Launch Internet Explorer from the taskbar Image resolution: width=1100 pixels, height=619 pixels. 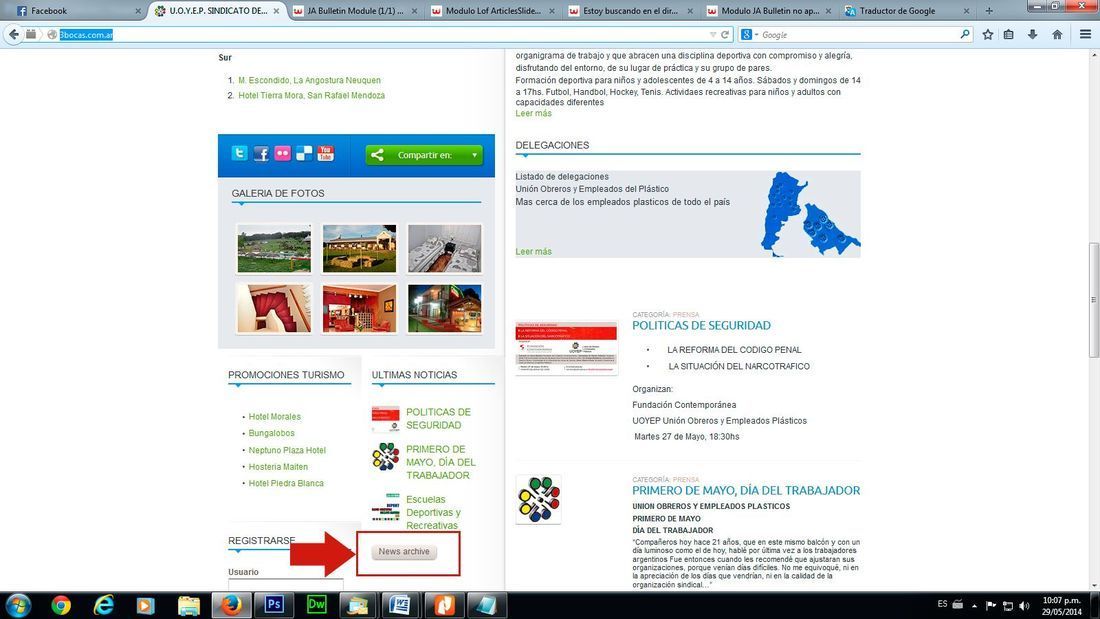click(104, 605)
